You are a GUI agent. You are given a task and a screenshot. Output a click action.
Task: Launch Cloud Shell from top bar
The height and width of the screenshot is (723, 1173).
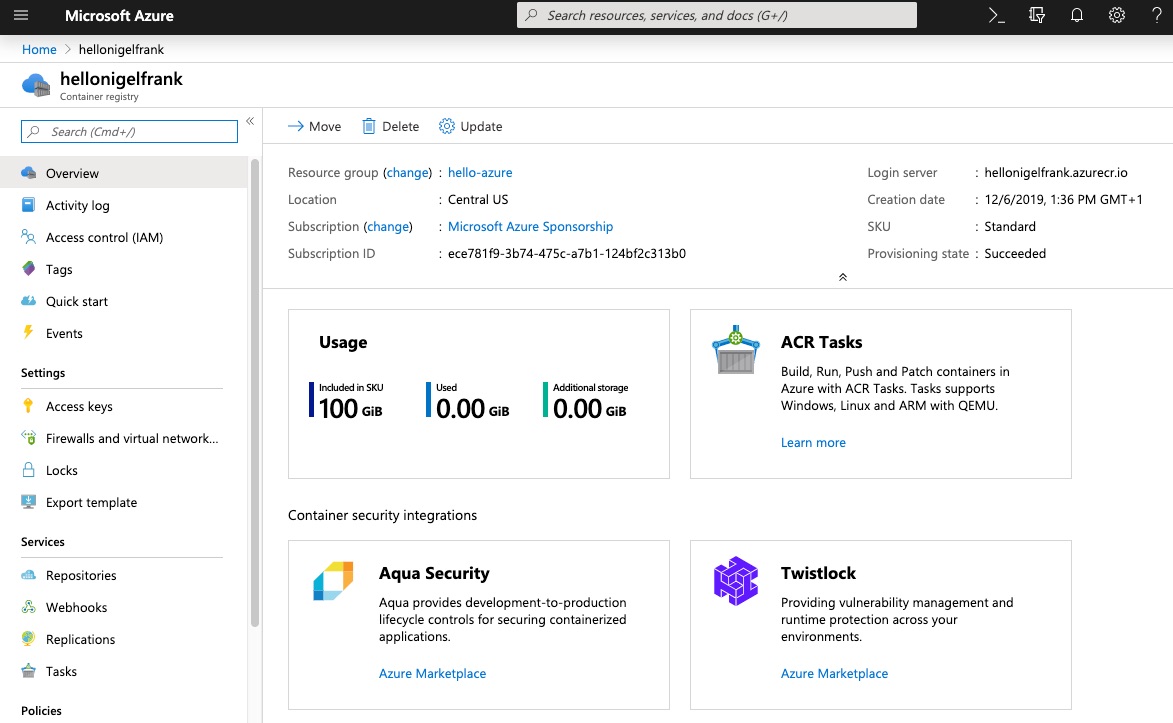click(x=996, y=15)
